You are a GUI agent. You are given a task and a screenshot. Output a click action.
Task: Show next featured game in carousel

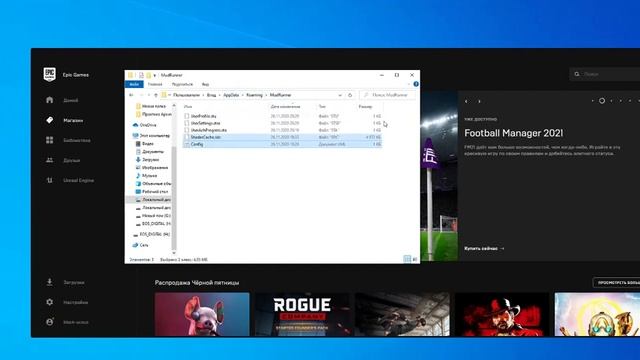tap(479, 101)
